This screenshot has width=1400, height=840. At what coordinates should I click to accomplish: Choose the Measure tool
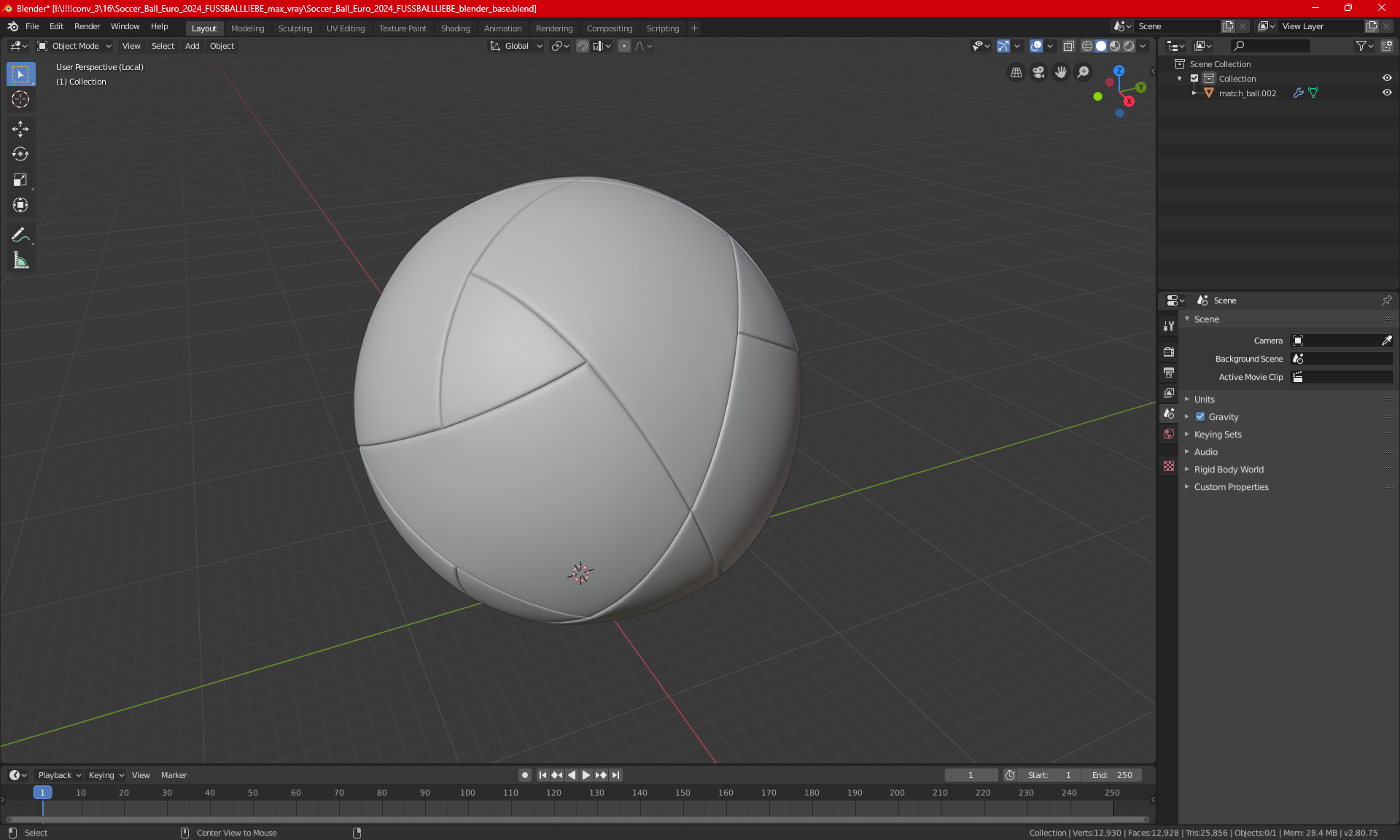pyautogui.click(x=20, y=260)
